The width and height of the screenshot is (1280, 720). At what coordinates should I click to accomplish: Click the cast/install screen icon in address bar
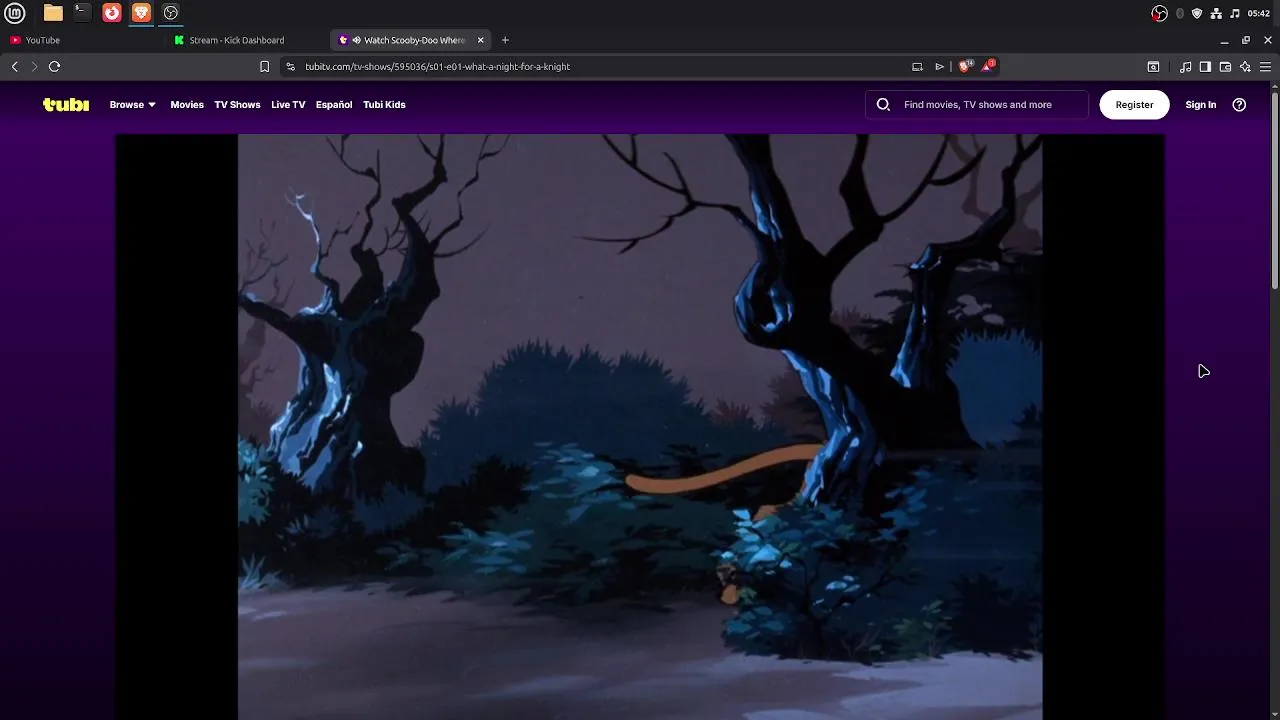917,67
